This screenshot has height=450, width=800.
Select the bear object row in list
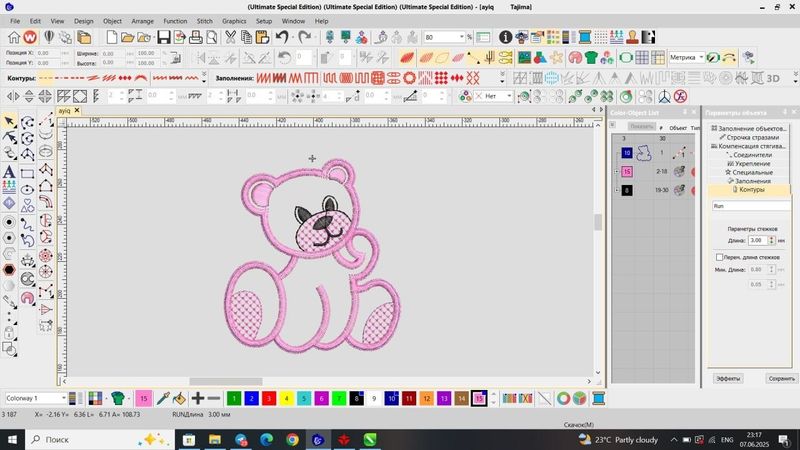(x=655, y=153)
